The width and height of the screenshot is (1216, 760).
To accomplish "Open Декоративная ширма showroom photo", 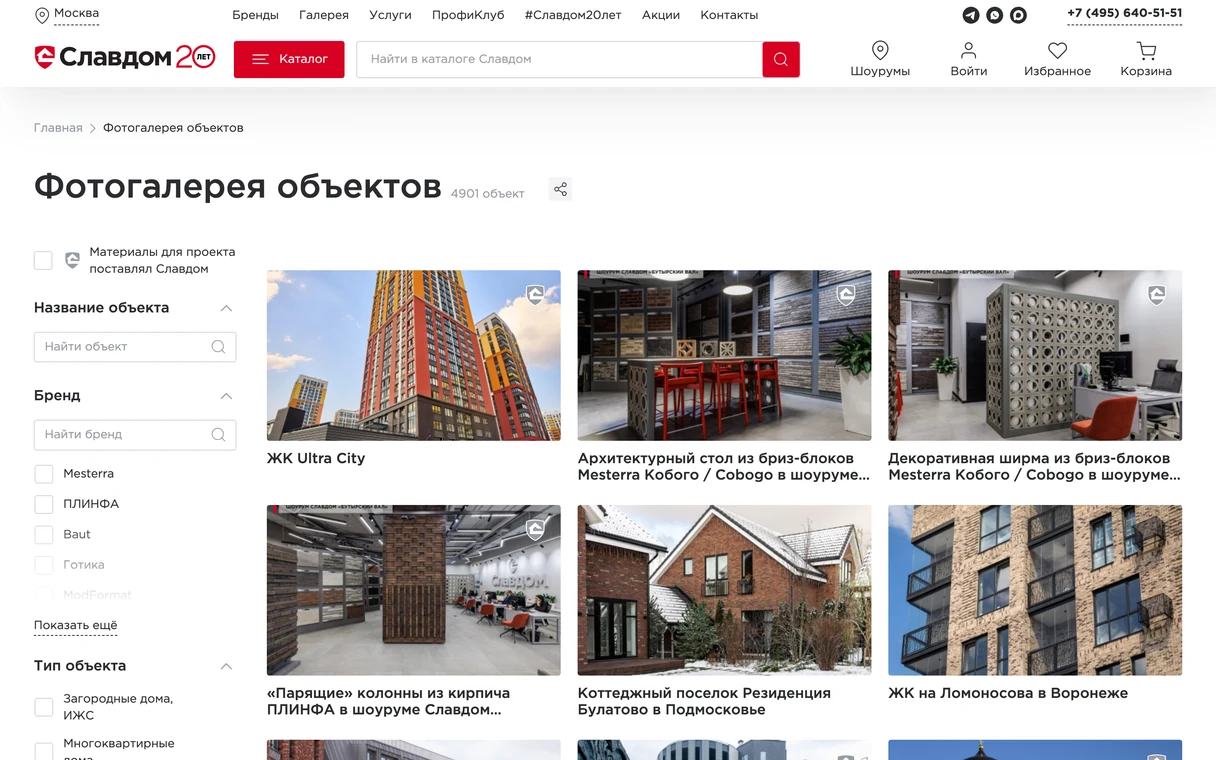I will 1035,355.
